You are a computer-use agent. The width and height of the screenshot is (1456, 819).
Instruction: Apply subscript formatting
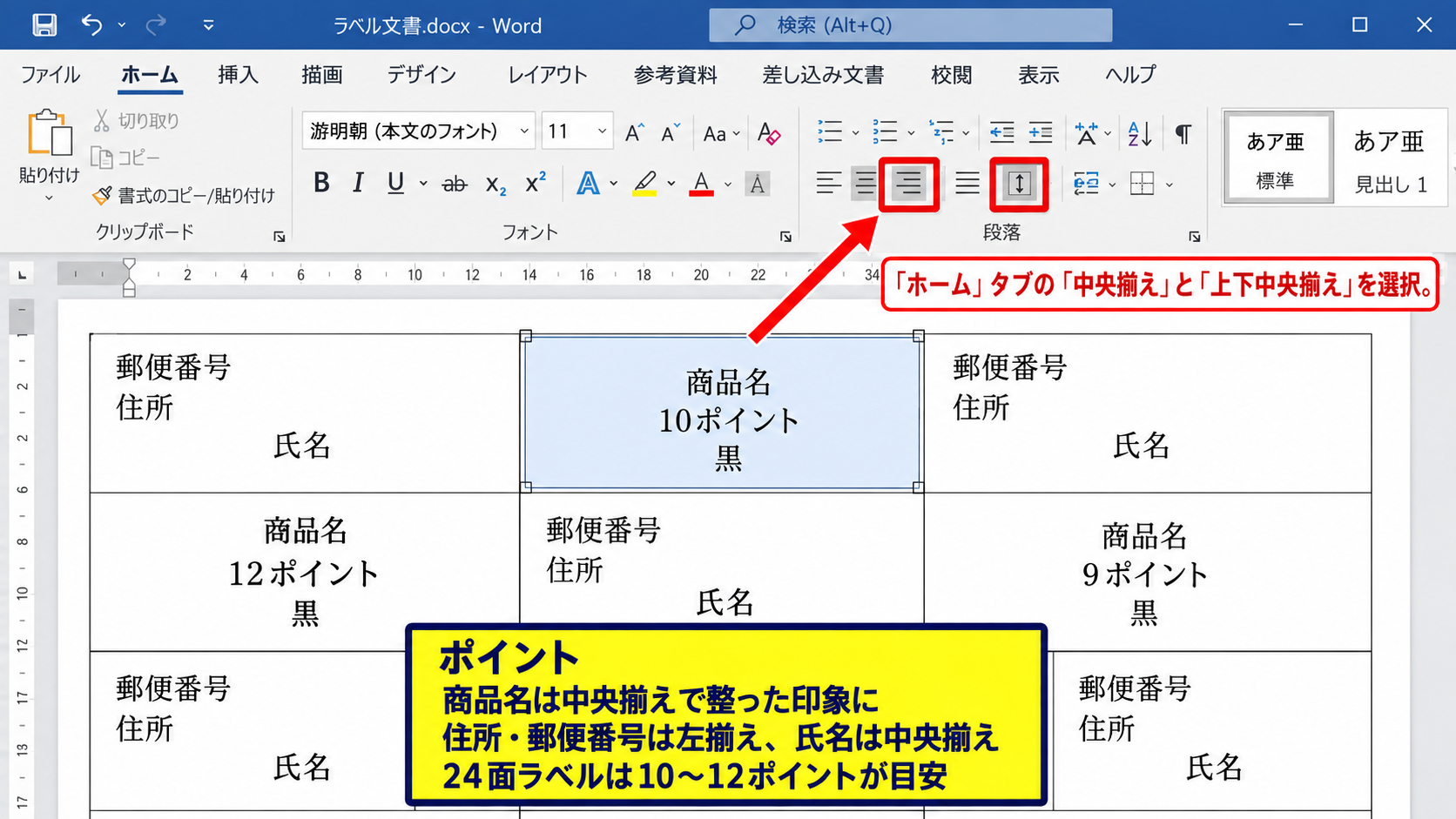pos(496,184)
